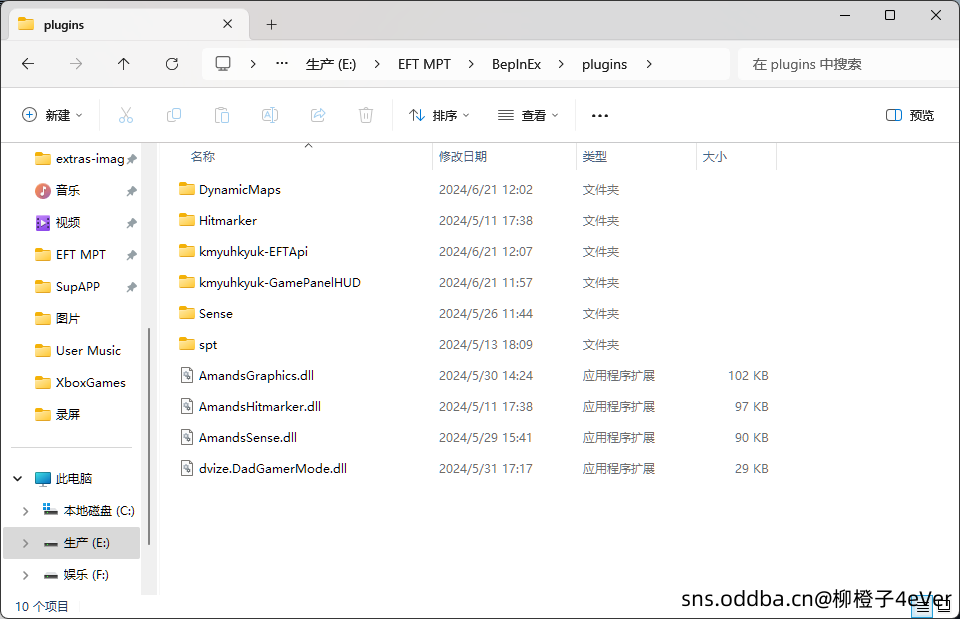Refresh the current folder view
Screen dimensions: 960x619
172,64
